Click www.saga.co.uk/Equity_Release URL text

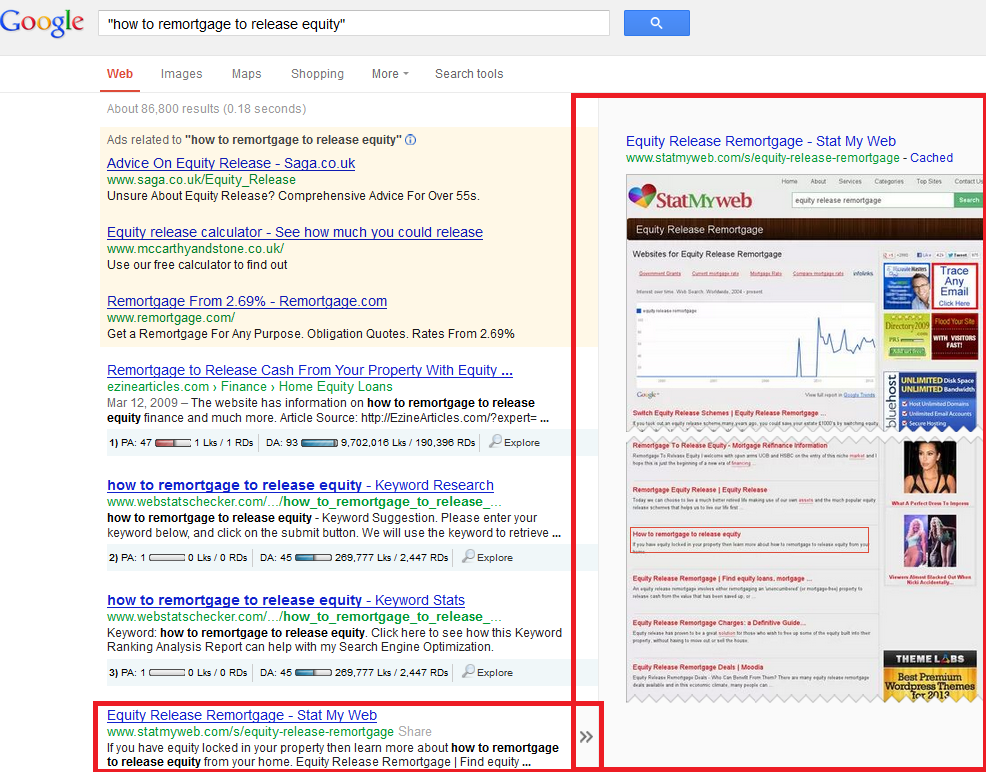coord(201,180)
